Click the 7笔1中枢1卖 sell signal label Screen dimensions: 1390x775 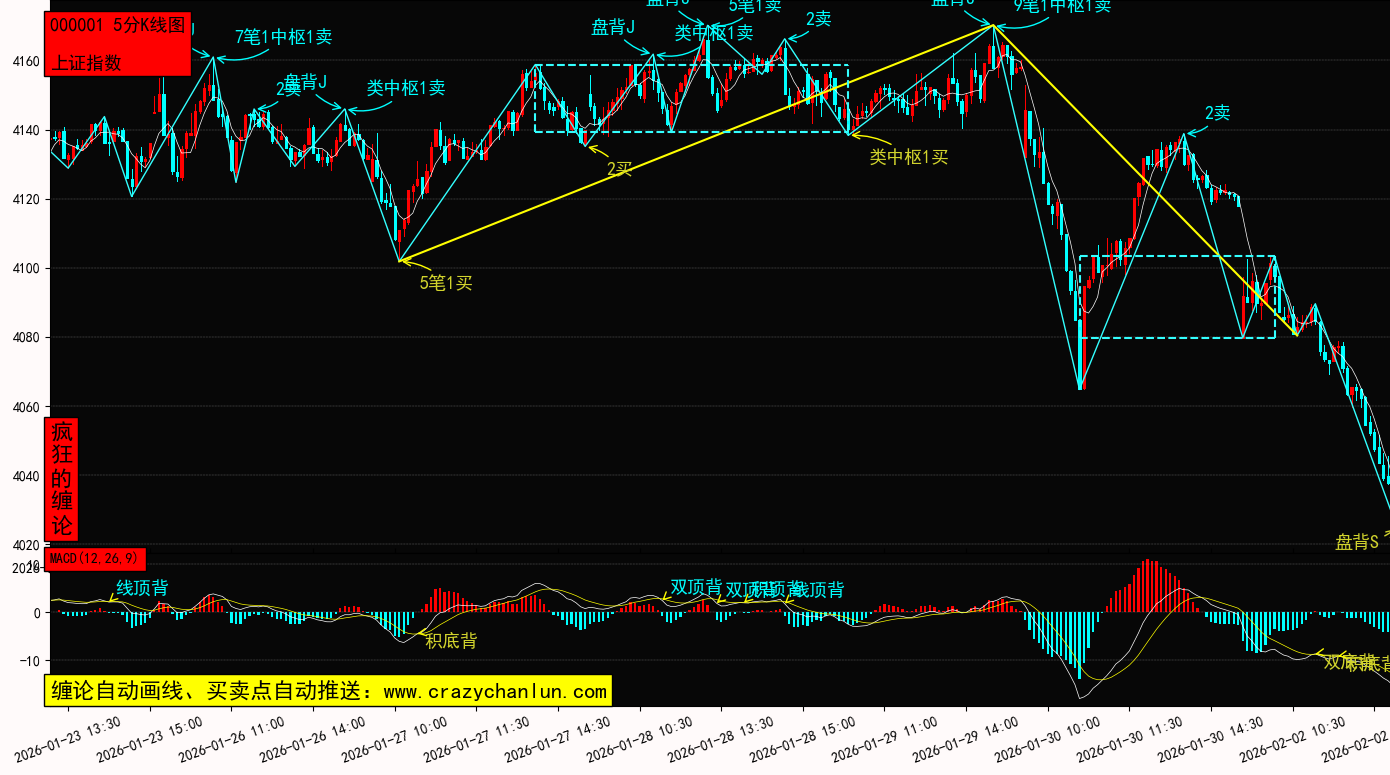click(283, 37)
